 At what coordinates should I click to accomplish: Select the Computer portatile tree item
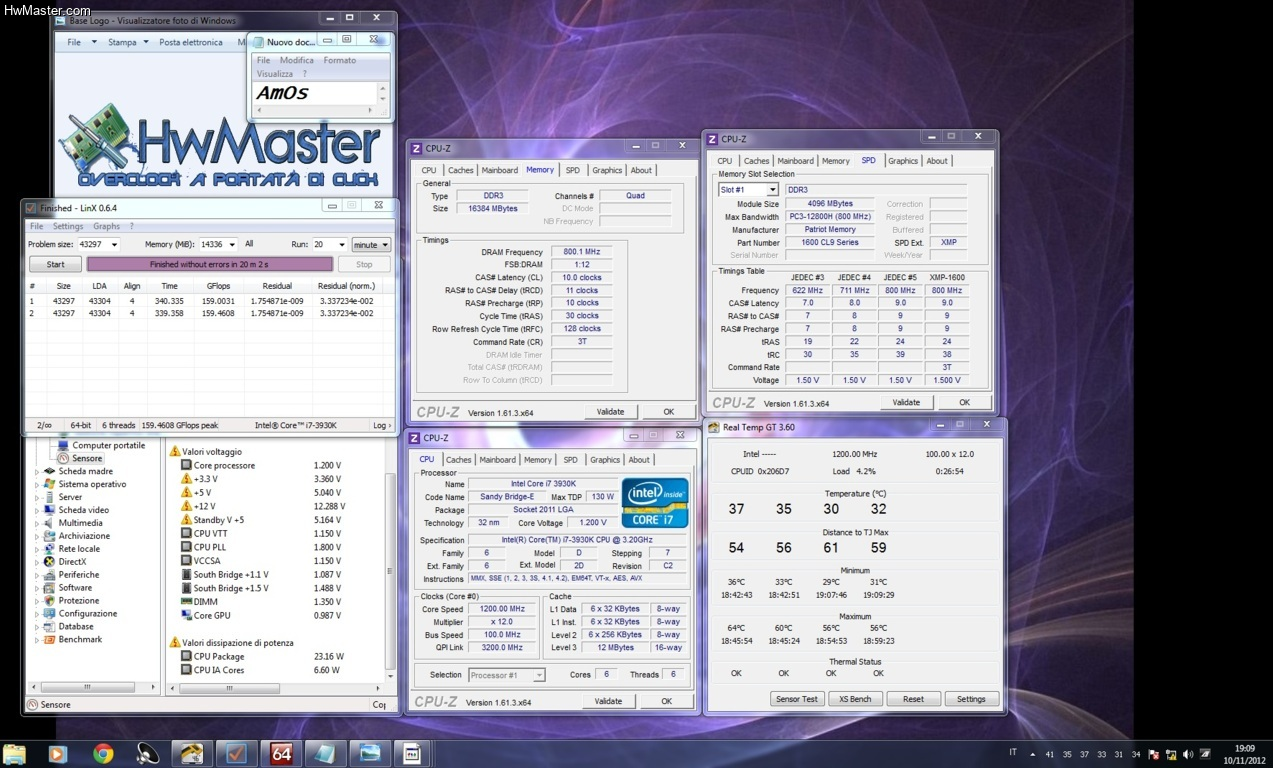[109, 445]
